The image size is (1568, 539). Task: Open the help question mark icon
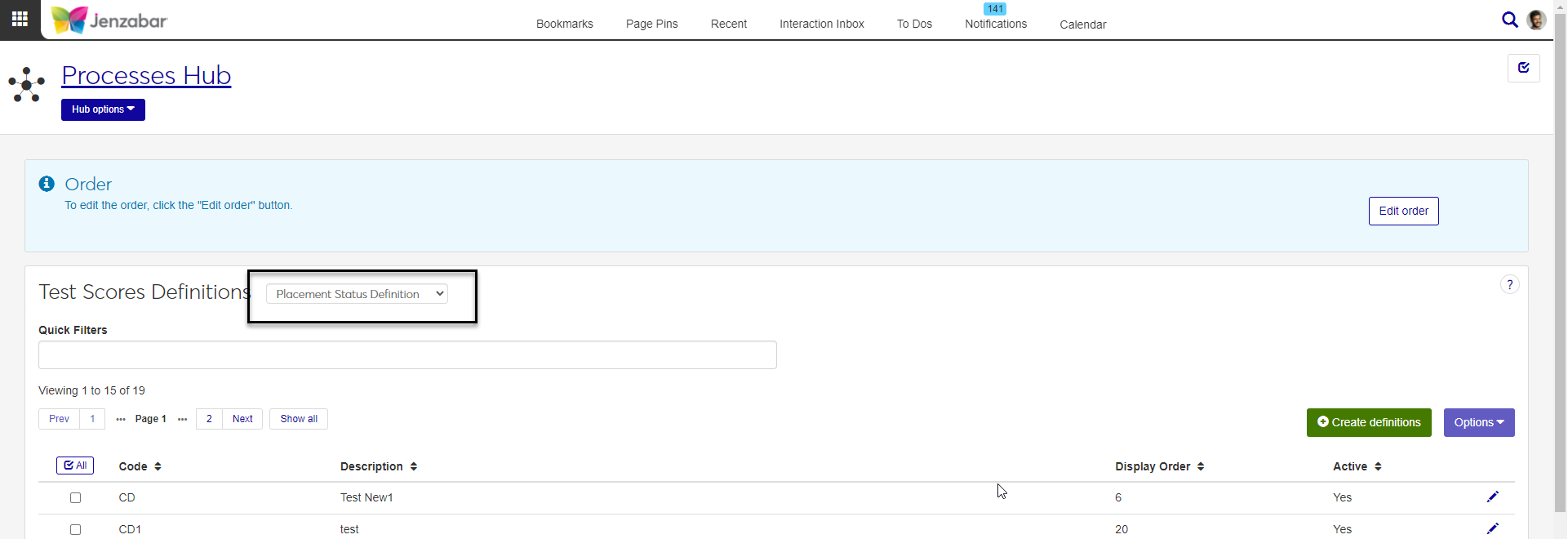click(x=1509, y=284)
